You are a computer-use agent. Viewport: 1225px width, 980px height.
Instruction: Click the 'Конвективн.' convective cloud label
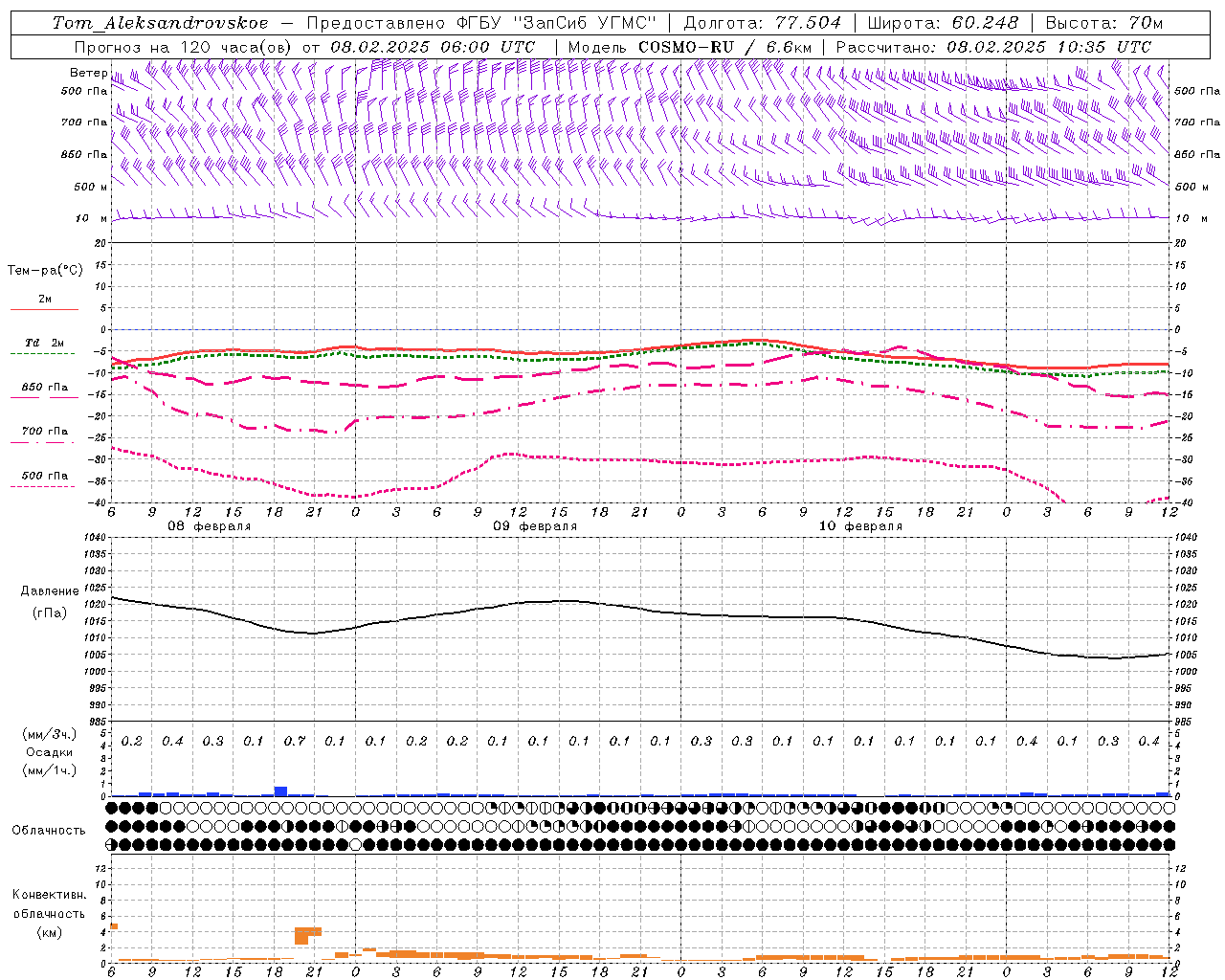pos(49,895)
